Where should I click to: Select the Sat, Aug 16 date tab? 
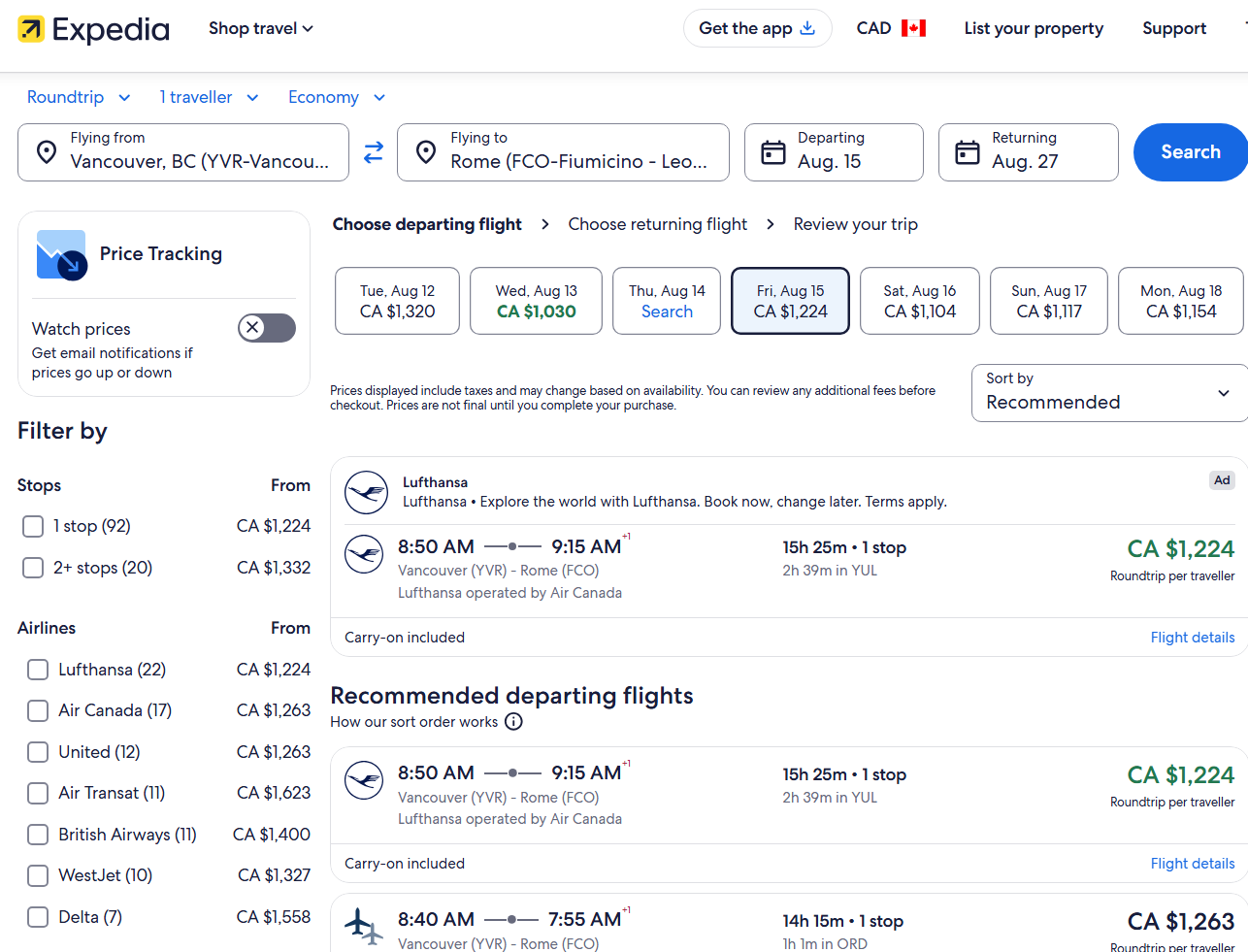pos(919,300)
